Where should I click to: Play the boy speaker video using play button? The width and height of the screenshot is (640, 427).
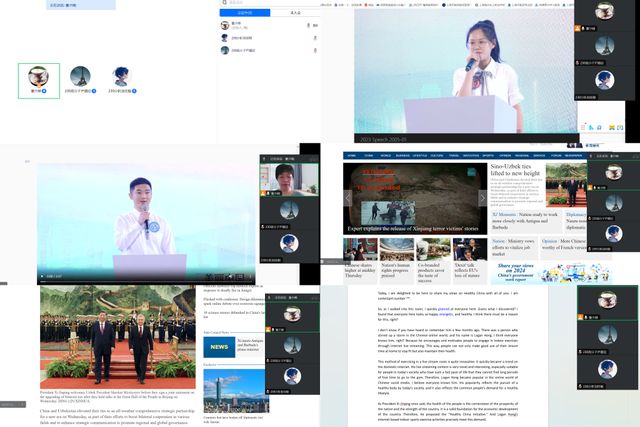coord(42,276)
